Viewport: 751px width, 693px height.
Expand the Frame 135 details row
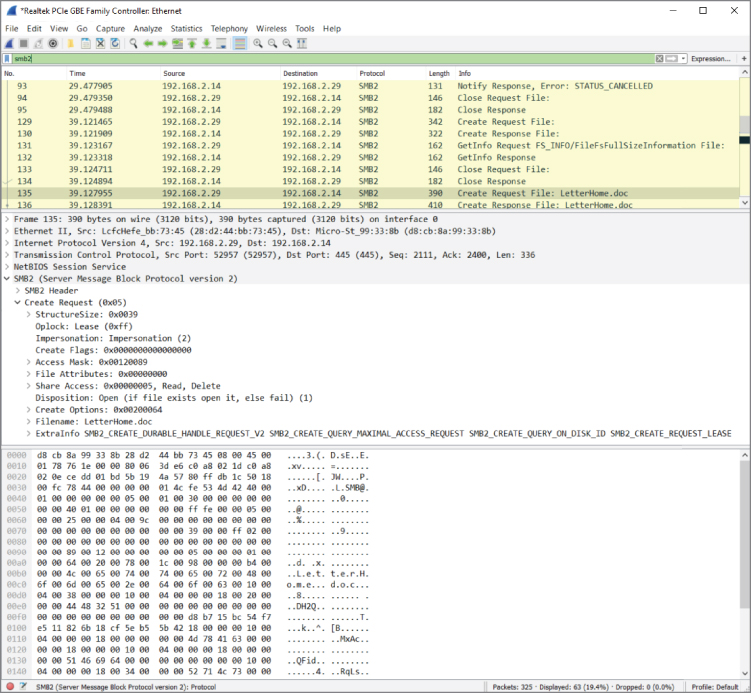tap(7, 219)
